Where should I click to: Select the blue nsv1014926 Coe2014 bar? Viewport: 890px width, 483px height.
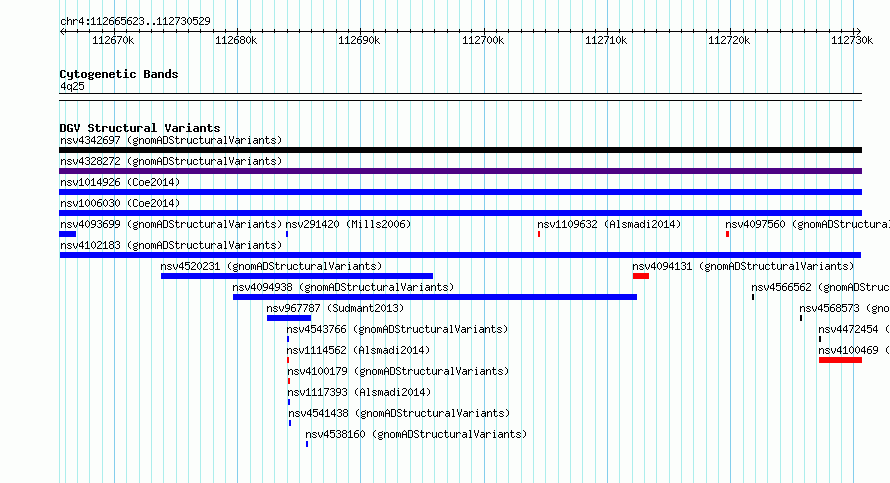click(x=460, y=192)
